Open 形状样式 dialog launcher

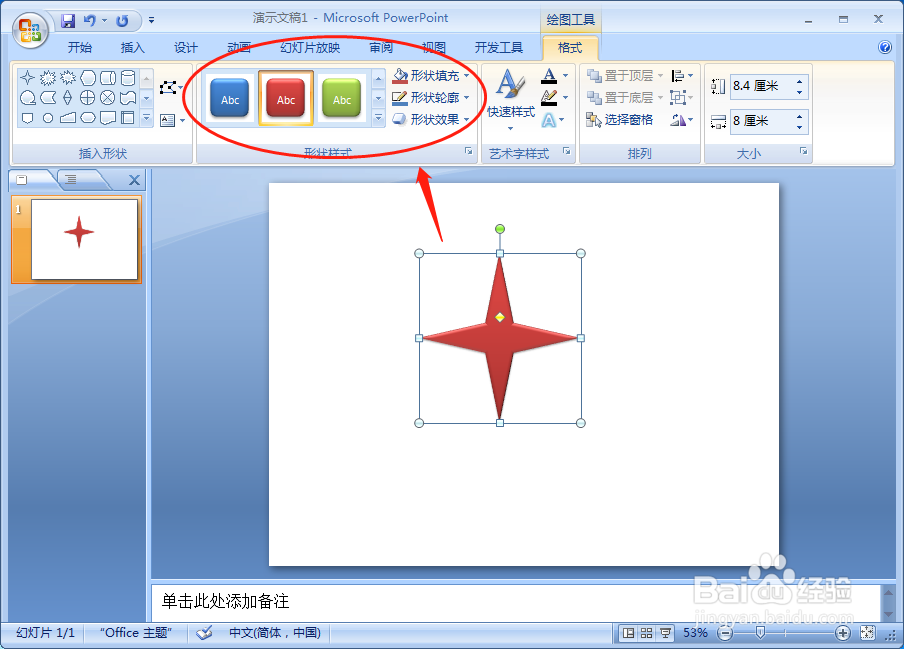[469, 151]
